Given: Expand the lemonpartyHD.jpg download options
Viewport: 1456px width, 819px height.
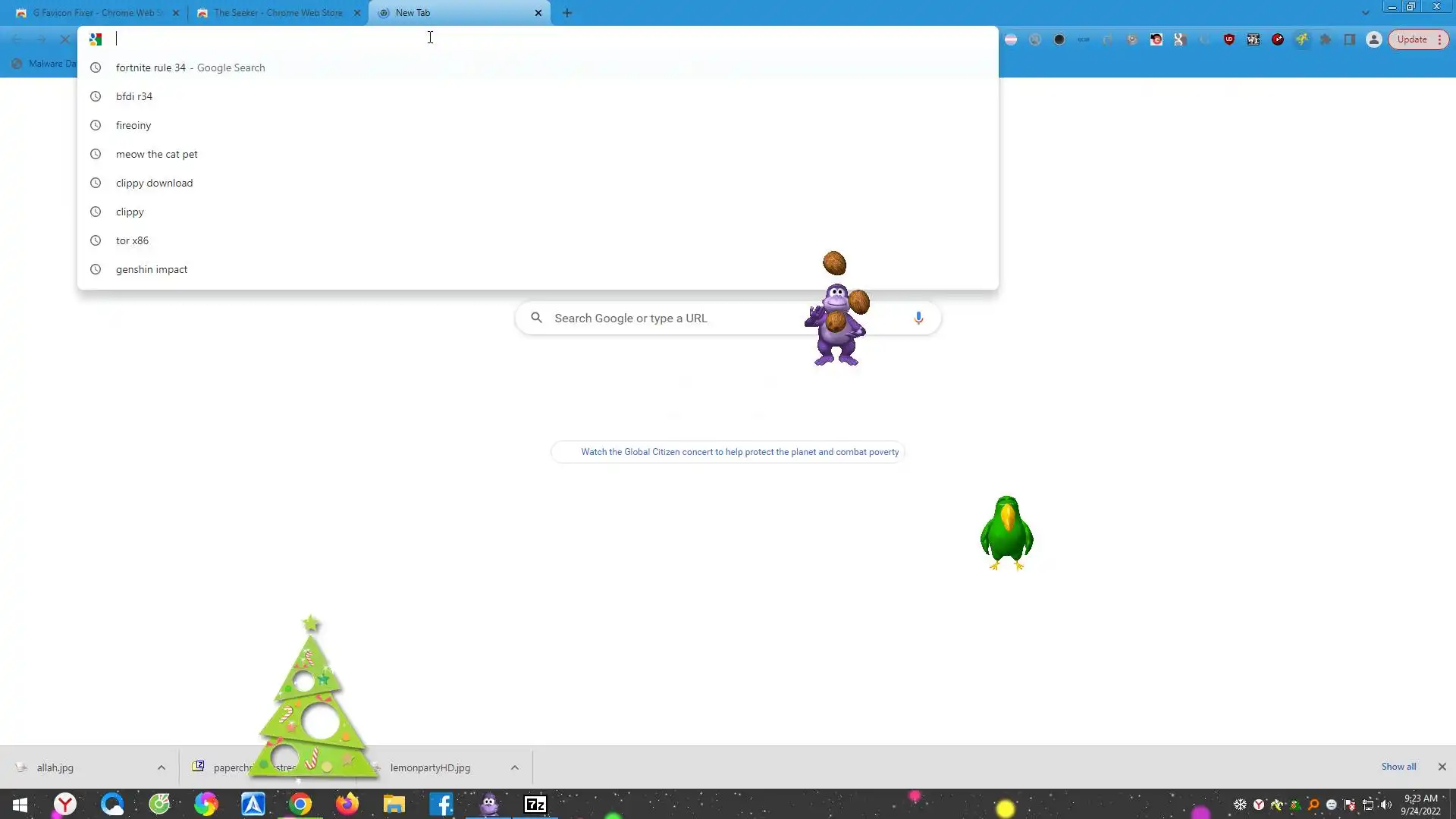Looking at the screenshot, I should pos(515,767).
